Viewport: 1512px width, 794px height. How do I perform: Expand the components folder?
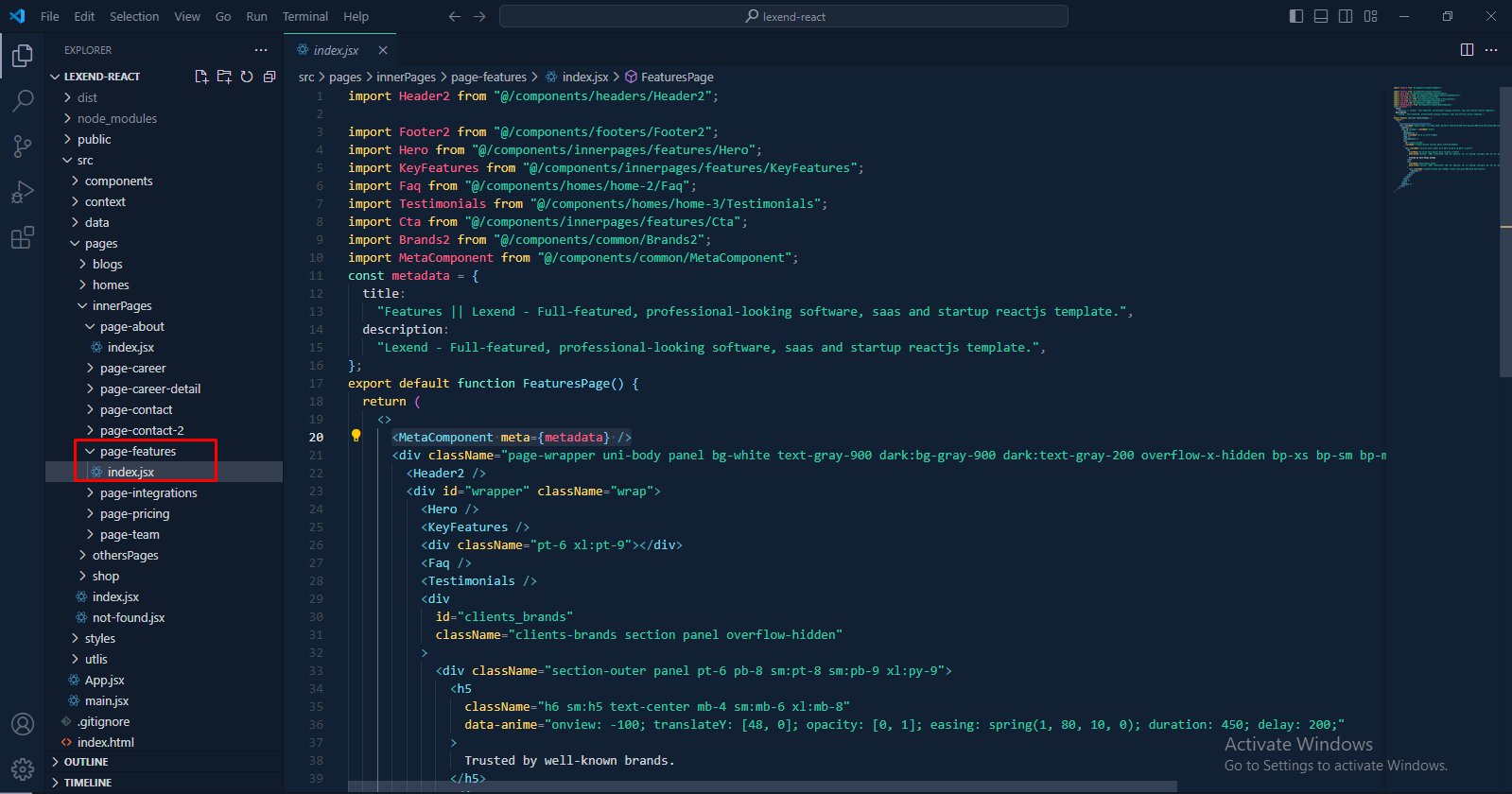(118, 181)
